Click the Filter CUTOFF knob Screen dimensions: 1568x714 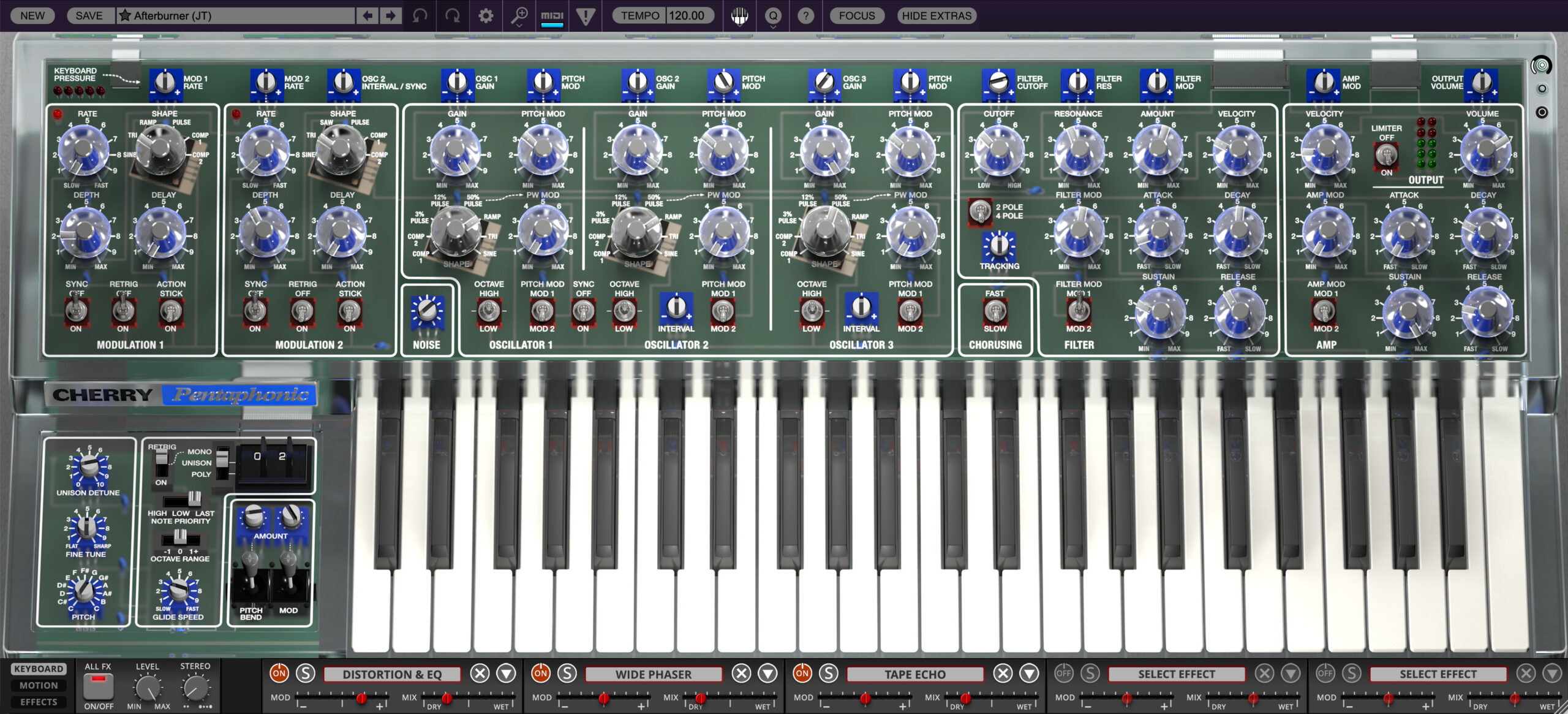click(x=999, y=150)
